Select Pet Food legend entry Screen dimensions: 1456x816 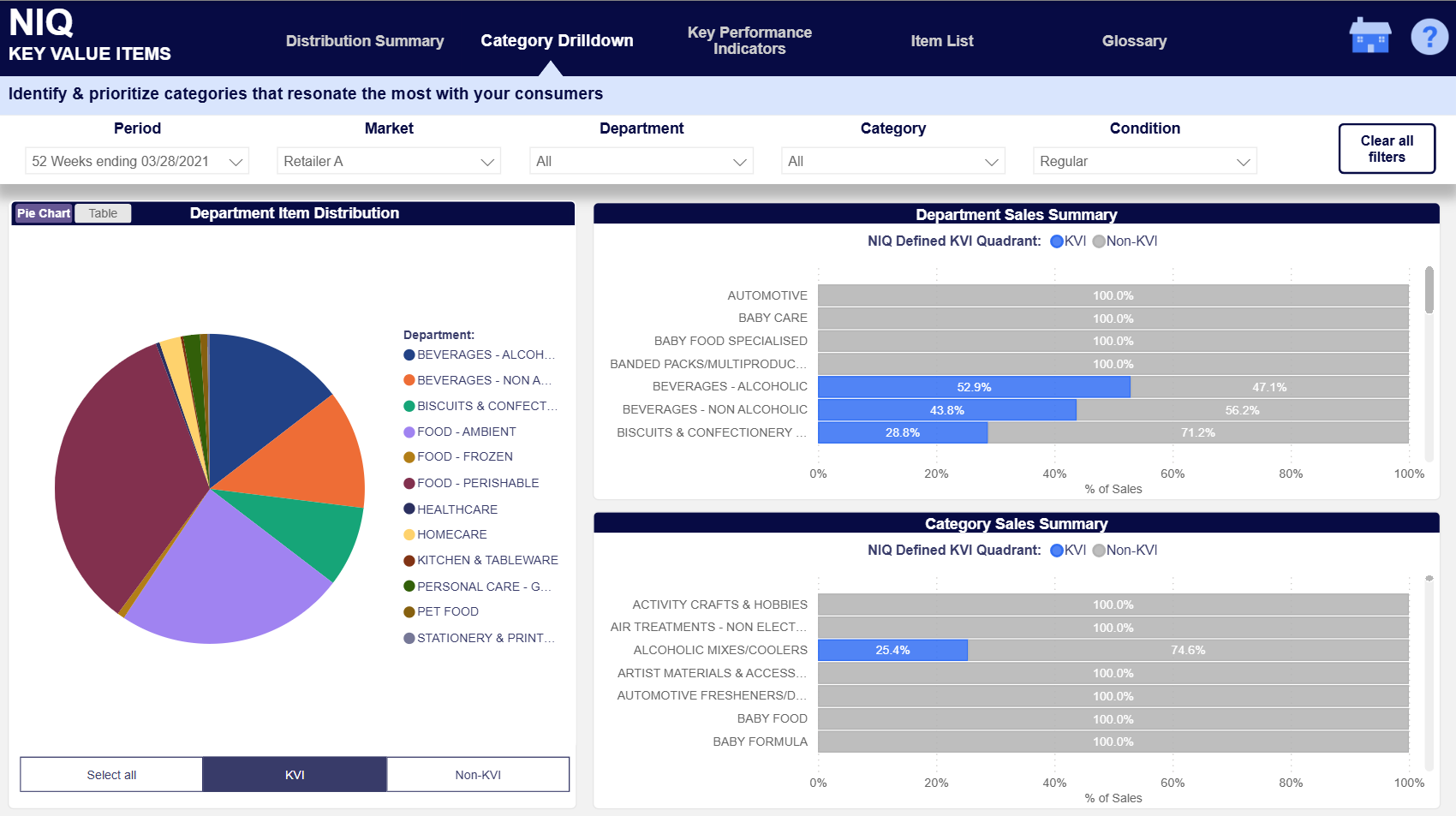point(441,611)
